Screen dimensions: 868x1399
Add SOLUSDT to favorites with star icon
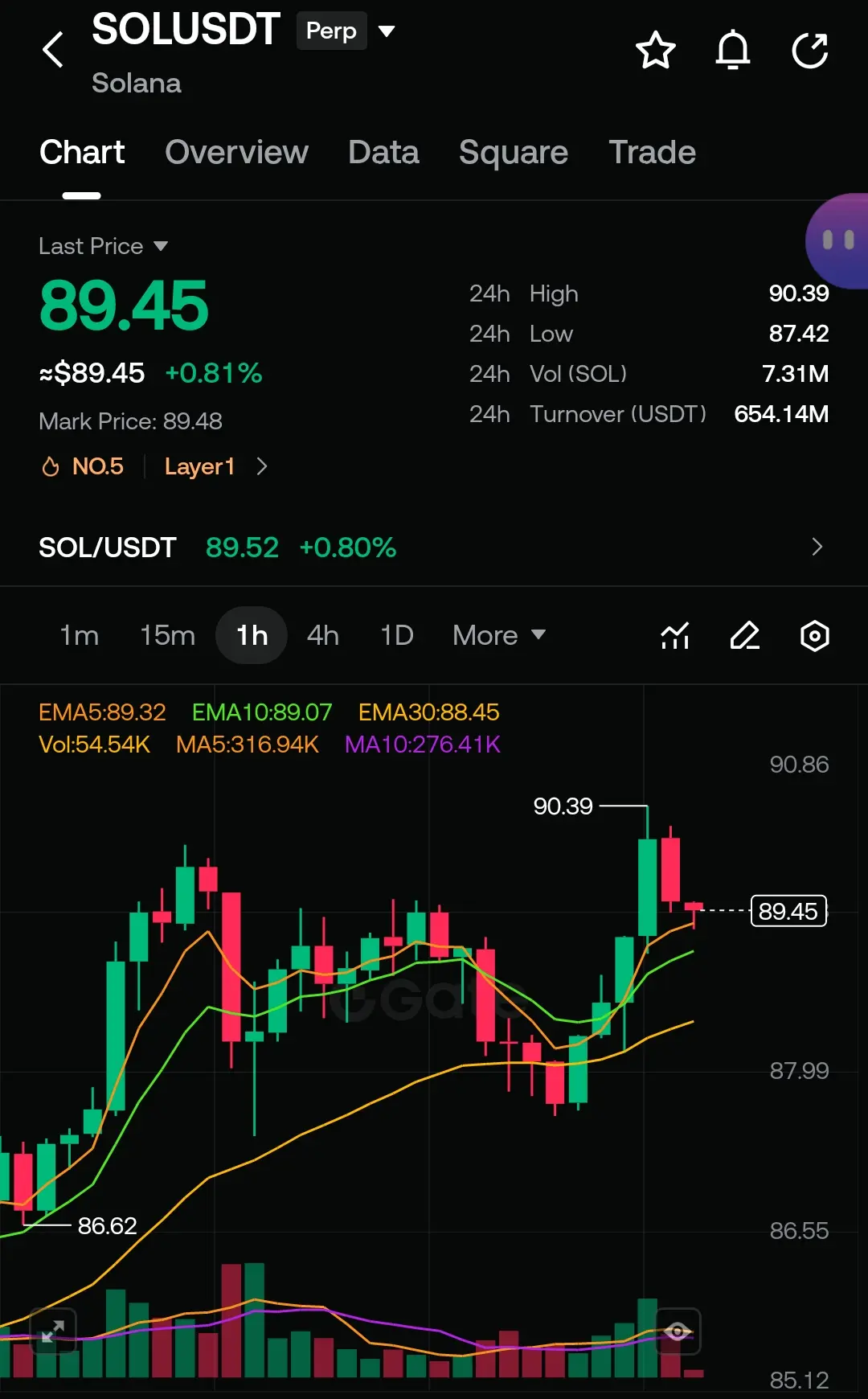[656, 50]
